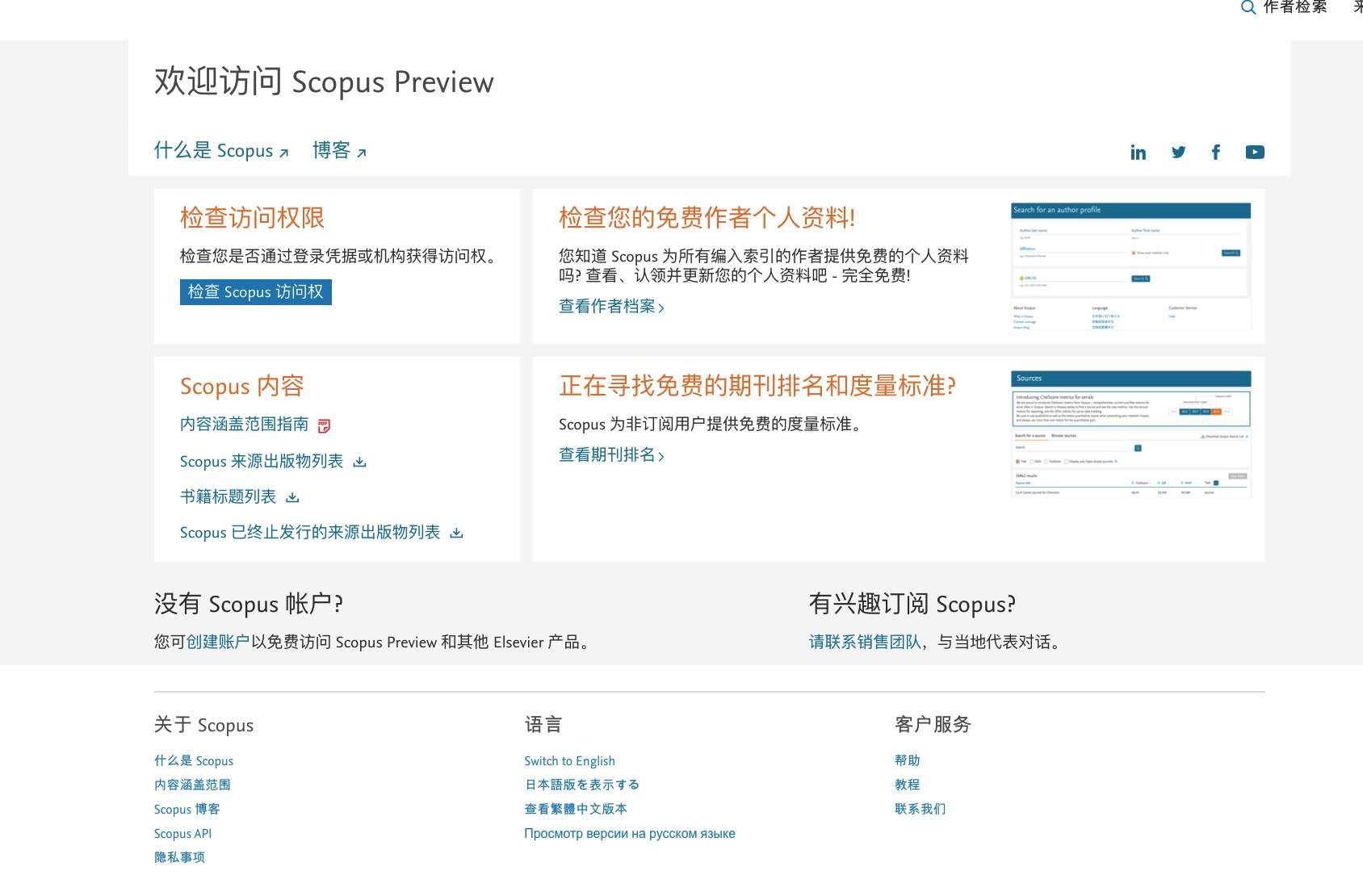Open 作者检索 in the top bar
Viewport: 1363px width, 896px height.
1295,7
